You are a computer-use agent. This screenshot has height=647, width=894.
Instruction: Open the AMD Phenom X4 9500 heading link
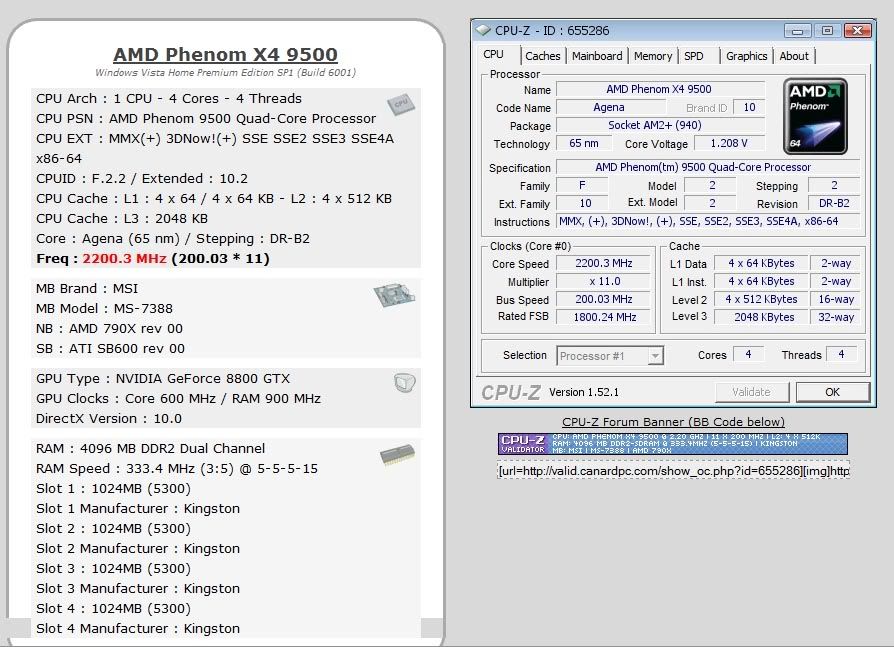225,54
